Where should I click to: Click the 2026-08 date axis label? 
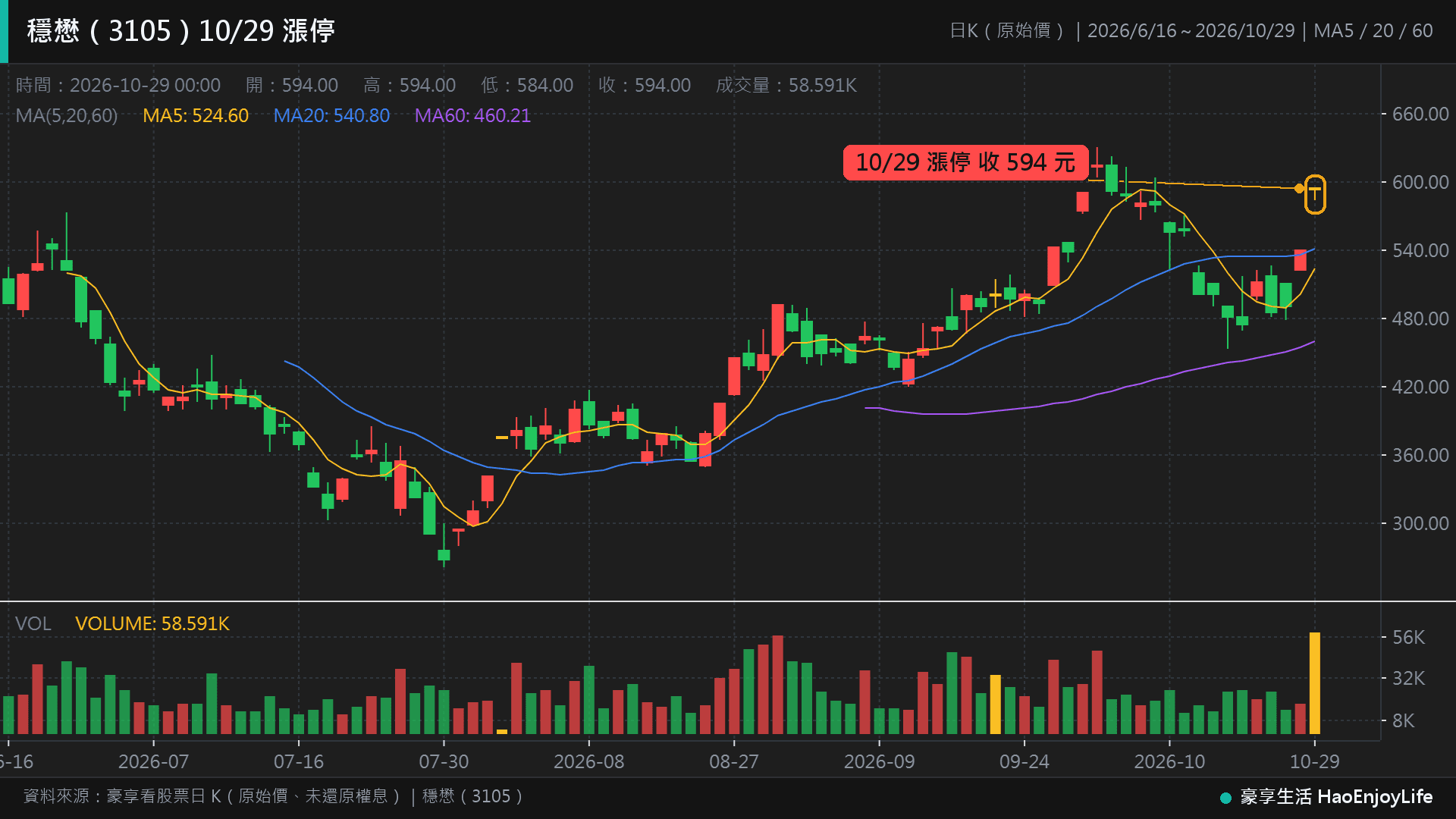pyautogui.click(x=589, y=761)
